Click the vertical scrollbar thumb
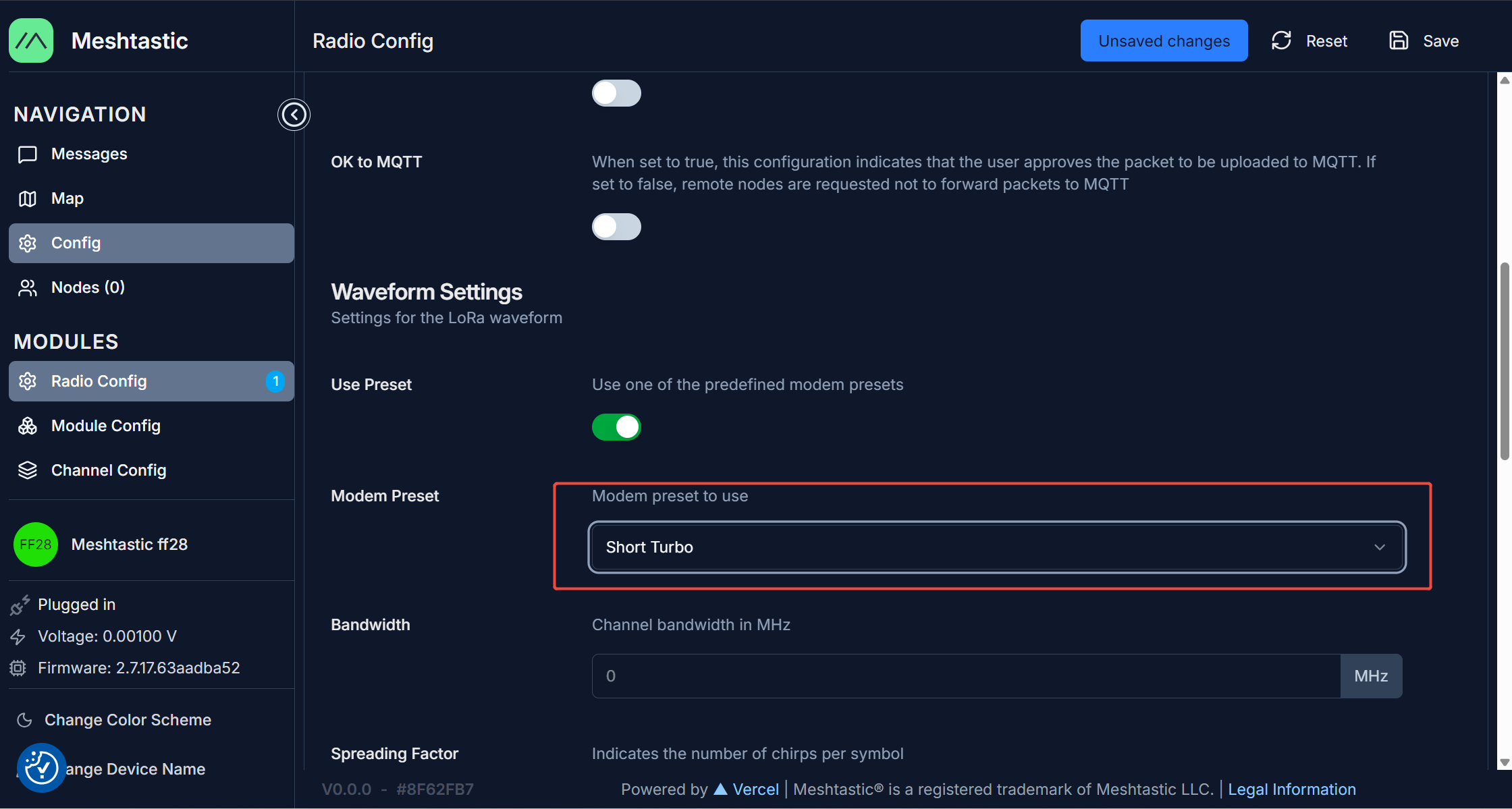The width and height of the screenshot is (1512, 809). pyautogui.click(x=1505, y=361)
